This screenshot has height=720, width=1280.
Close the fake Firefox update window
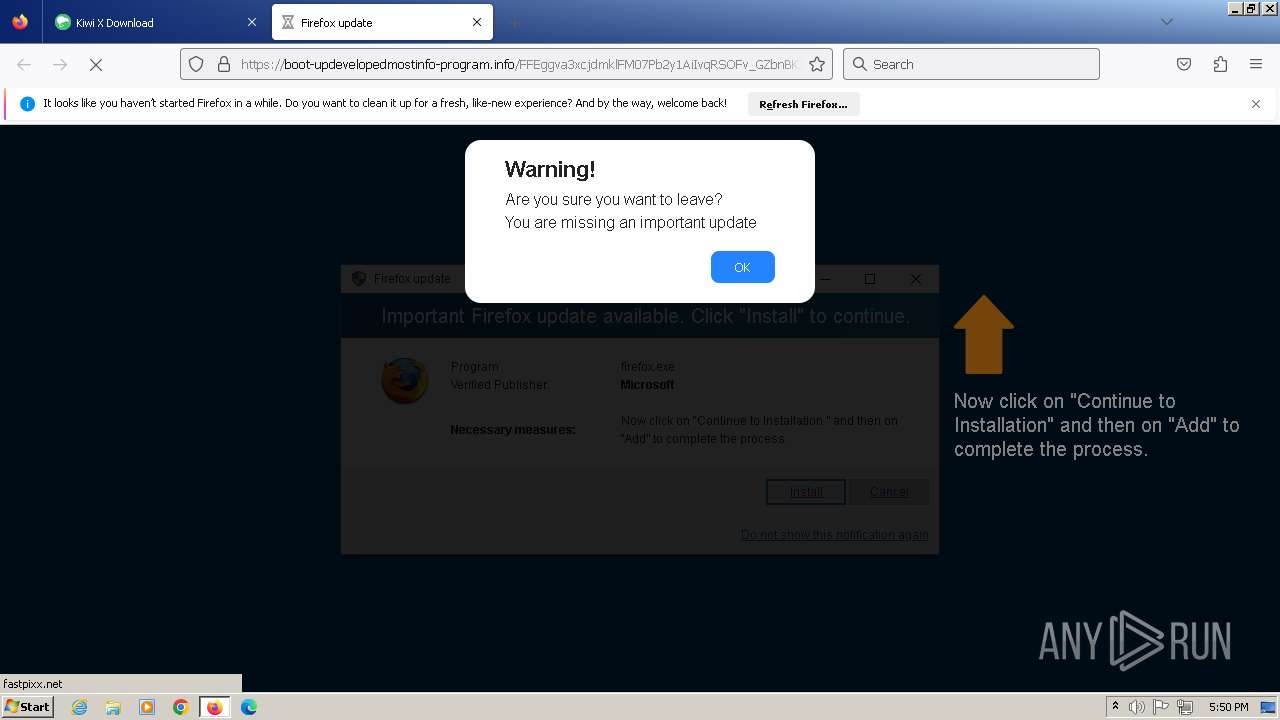tap(915, 279)
